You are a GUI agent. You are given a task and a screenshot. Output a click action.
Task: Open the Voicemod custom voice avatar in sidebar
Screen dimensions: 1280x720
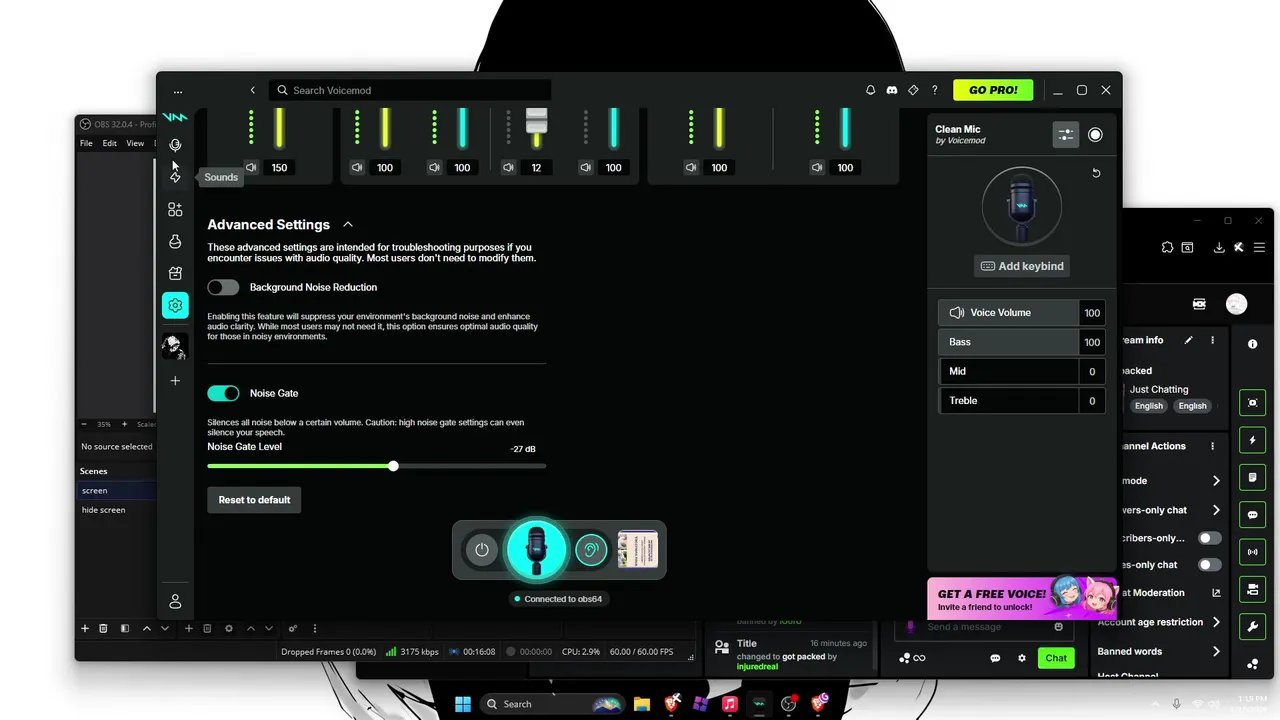coord(174,347)
